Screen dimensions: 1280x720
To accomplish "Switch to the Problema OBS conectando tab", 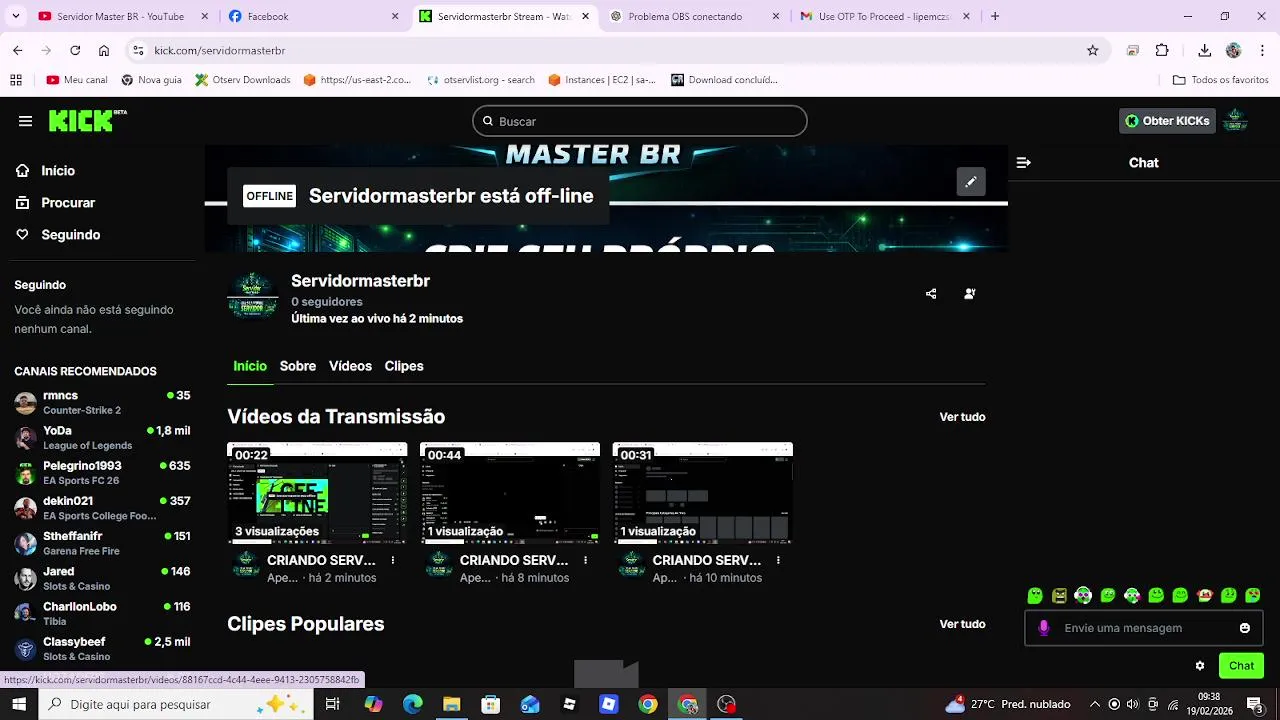I will [695, 16].
